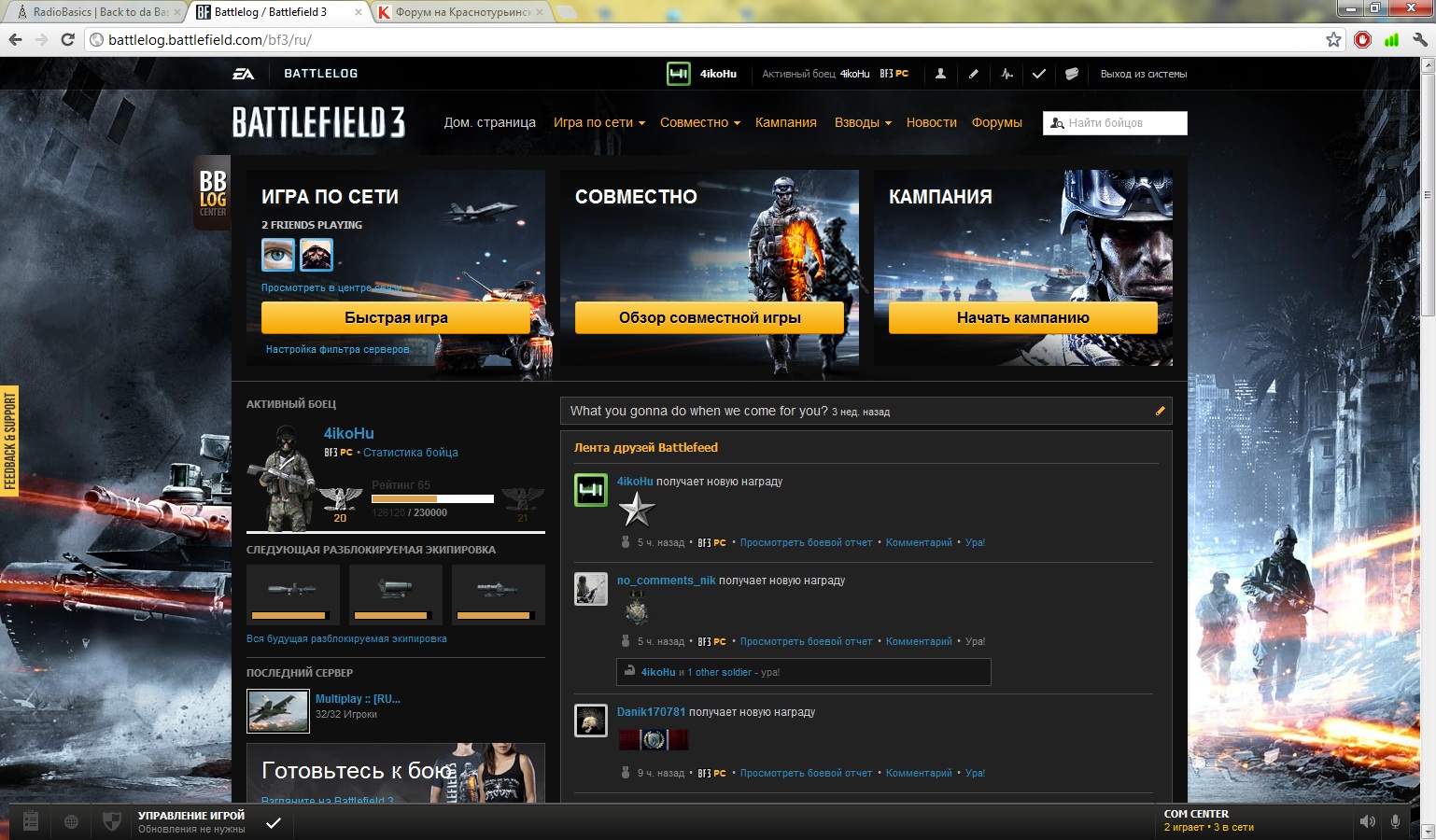The height and width of the screenshot is (840, 1436).
Task: Open the 'Кампания' nav item
Action: coord(786,122)
